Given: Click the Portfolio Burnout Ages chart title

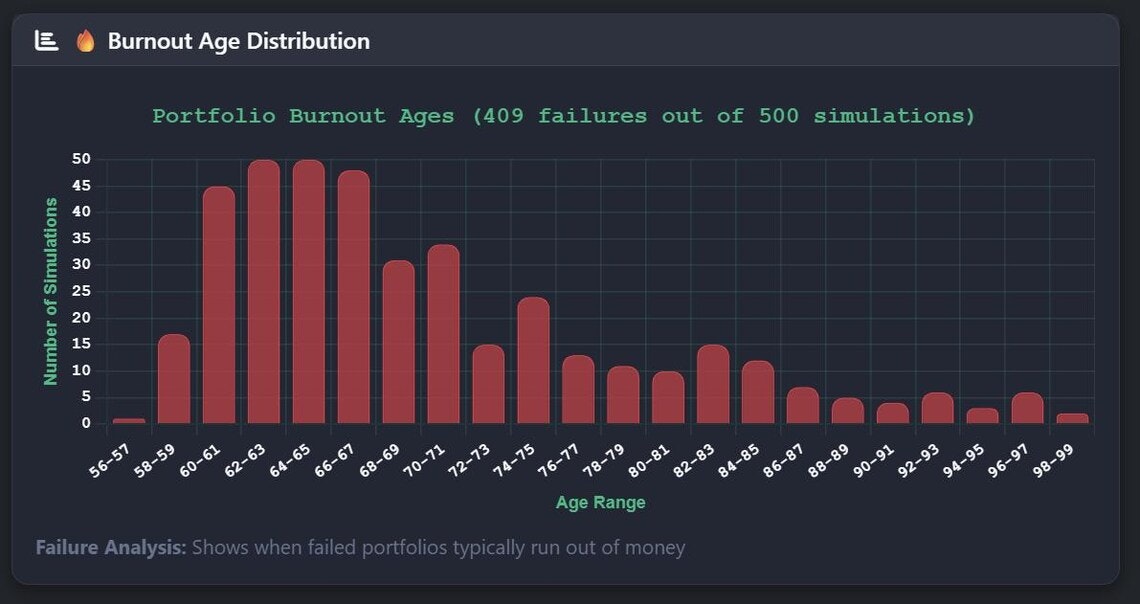Looking at the screenshot, I should point(563,116).
